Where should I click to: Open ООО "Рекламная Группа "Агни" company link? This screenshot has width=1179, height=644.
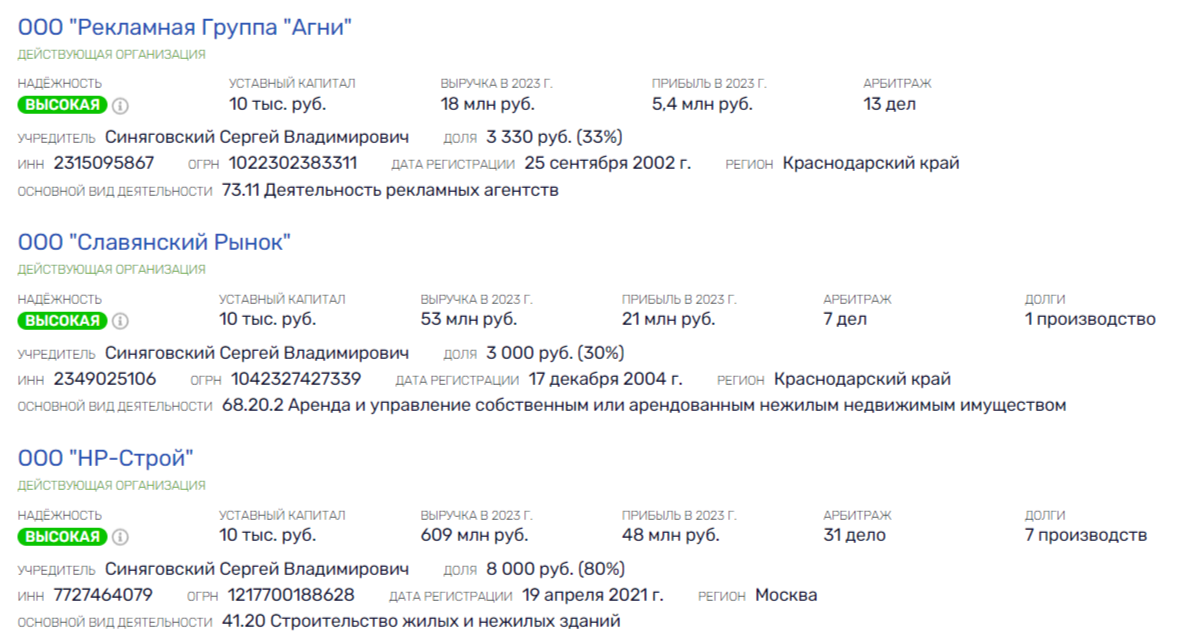coord(184,28)
